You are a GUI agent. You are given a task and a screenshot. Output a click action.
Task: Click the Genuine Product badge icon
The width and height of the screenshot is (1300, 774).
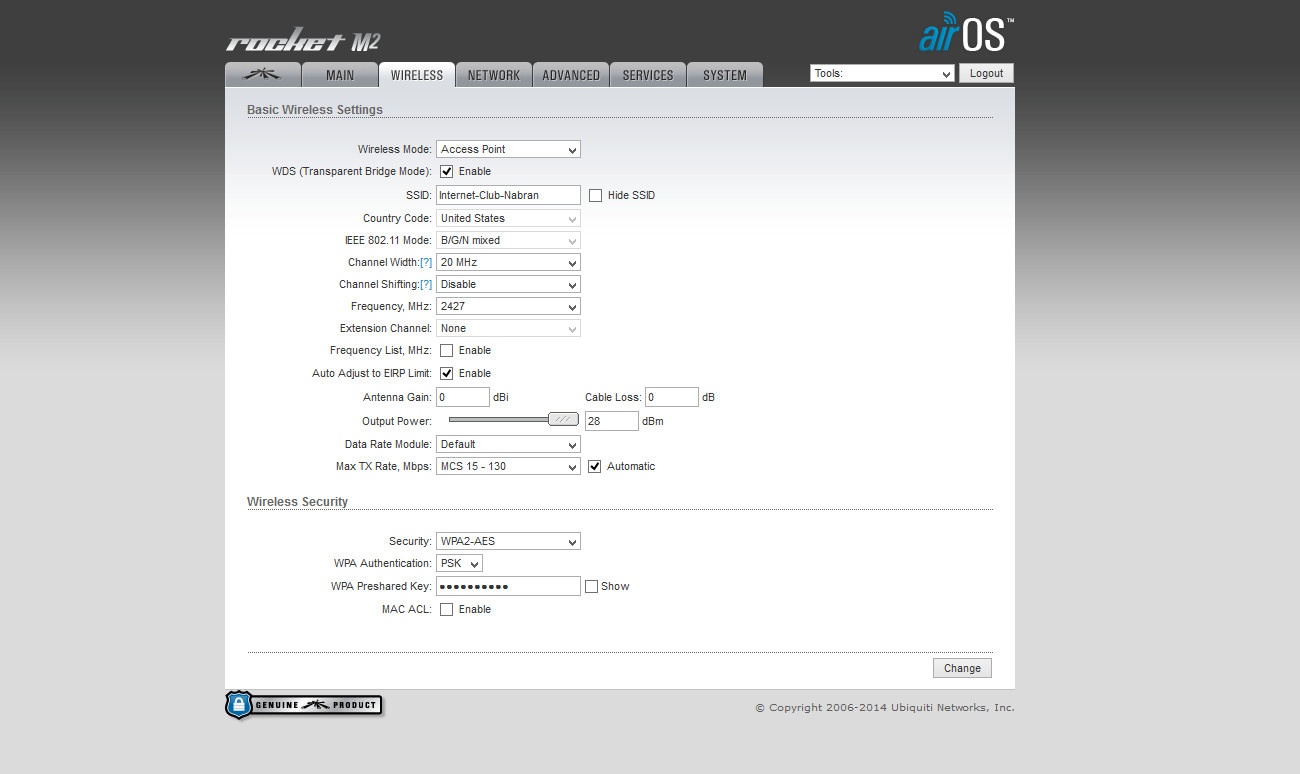point(303,705)
